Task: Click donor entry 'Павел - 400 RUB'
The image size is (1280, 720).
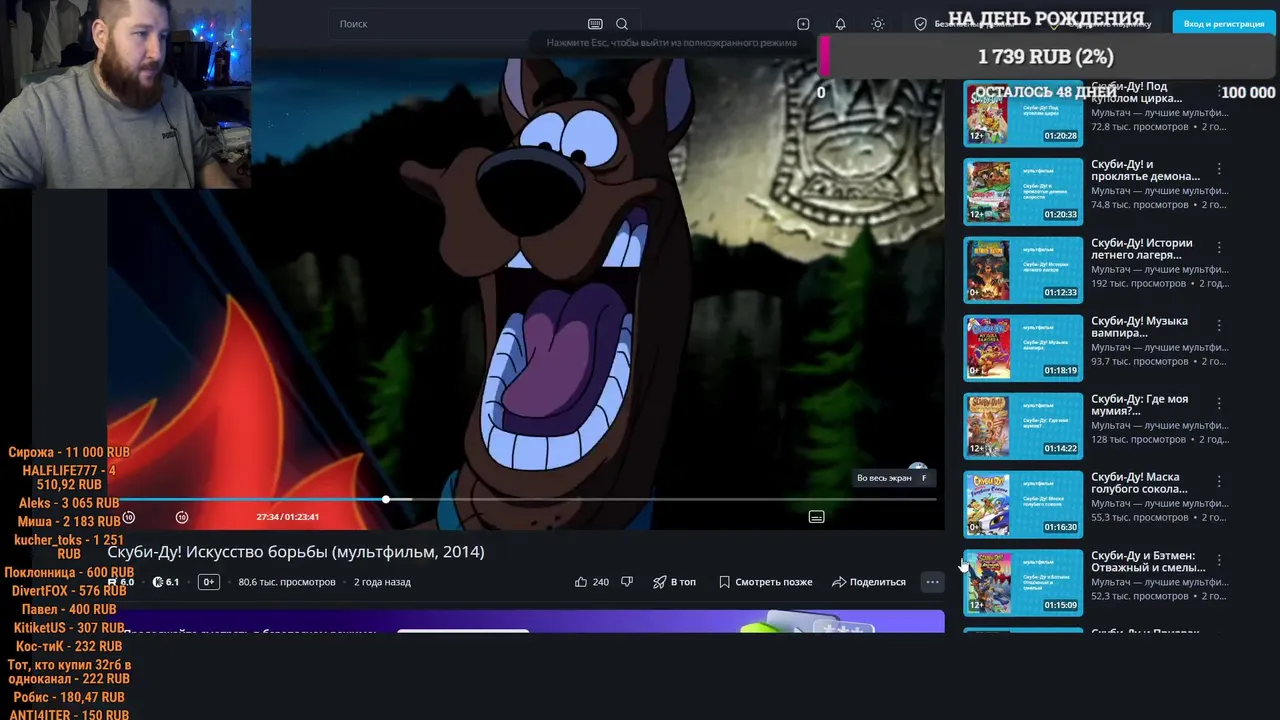Action: pos(69,609)
